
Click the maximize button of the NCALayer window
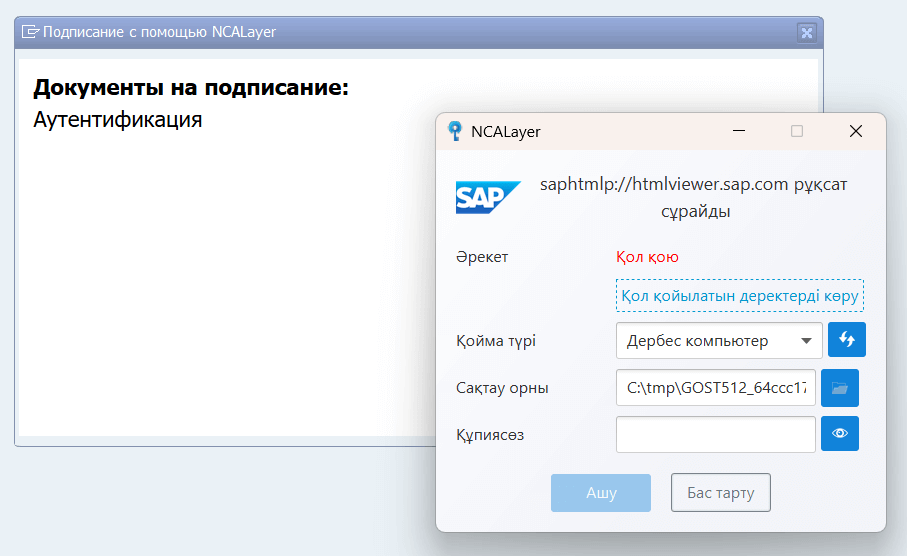click(x=797, y=131)
